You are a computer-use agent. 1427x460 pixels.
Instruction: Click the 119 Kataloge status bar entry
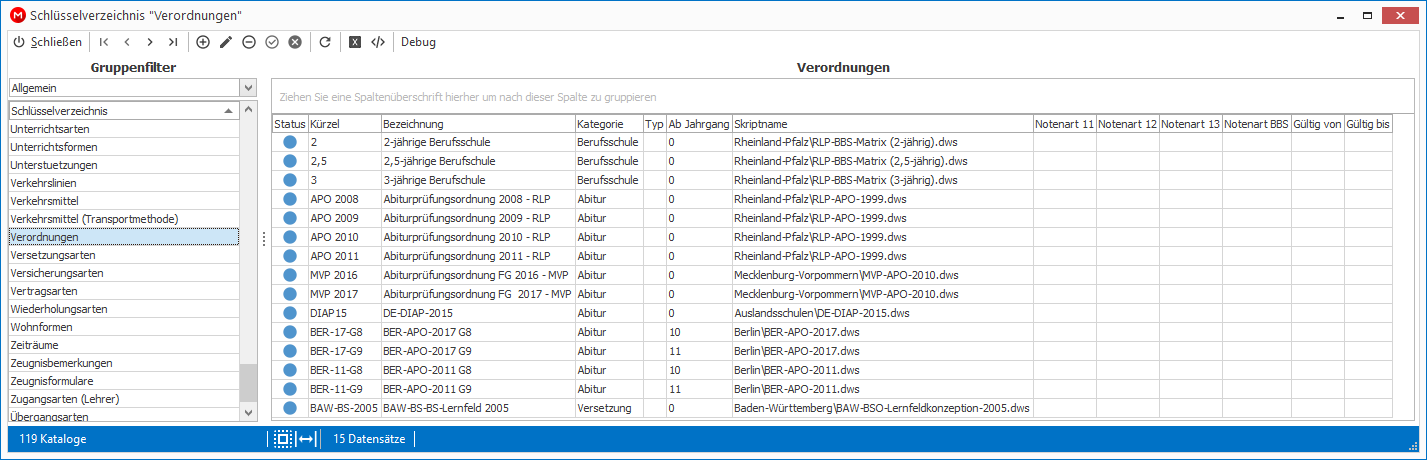pos(53,439)
